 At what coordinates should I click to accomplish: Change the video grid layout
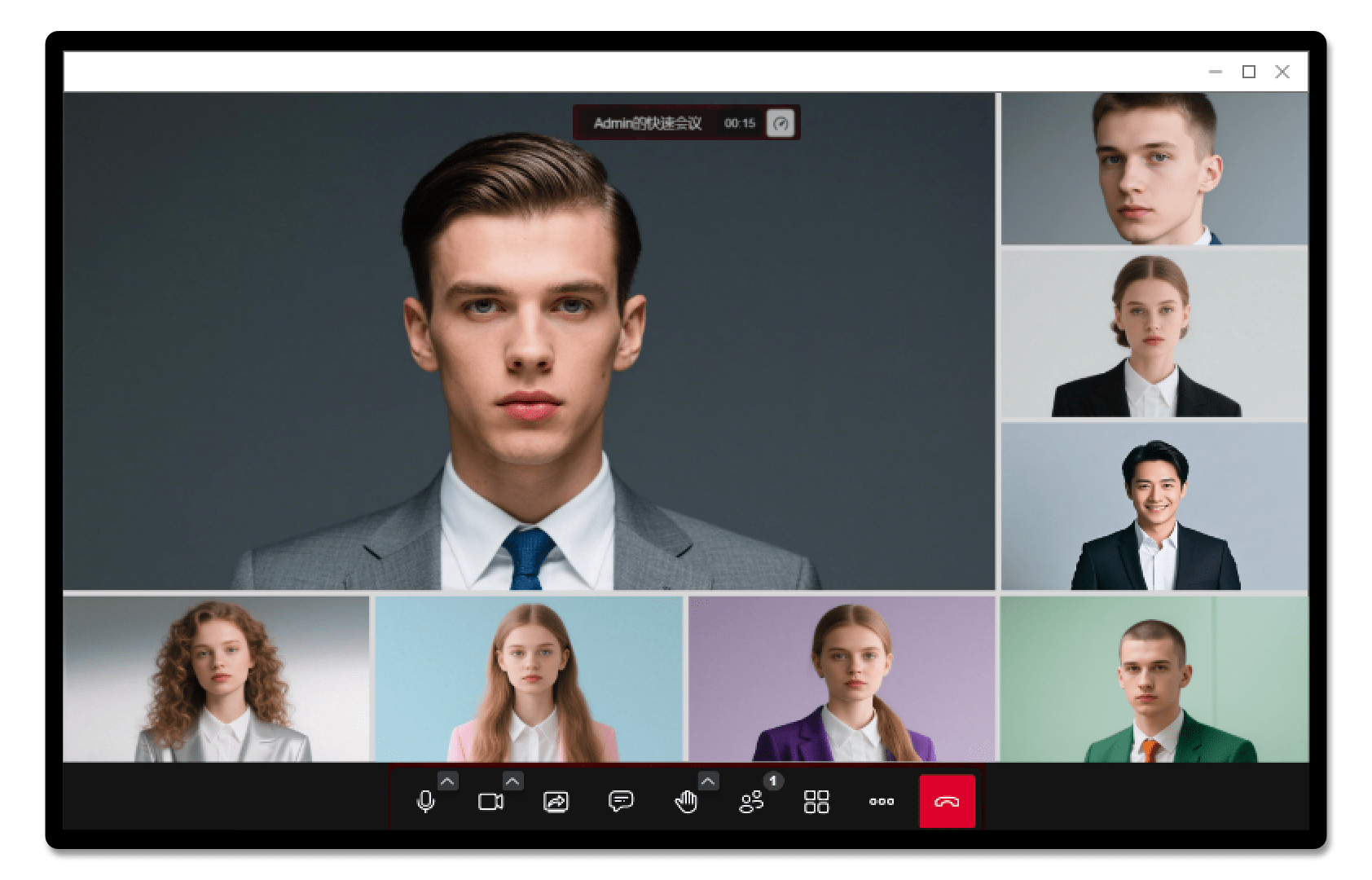tap(816, 802)
